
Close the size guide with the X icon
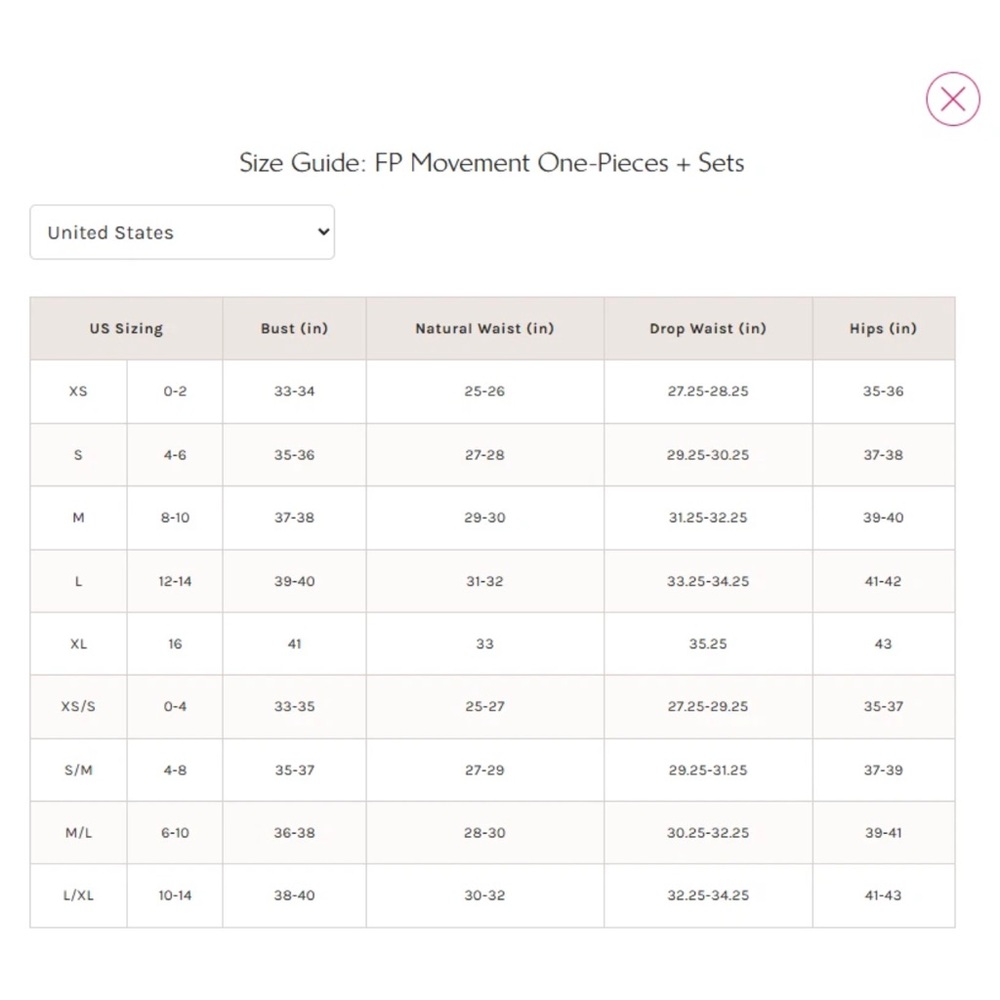953,99
